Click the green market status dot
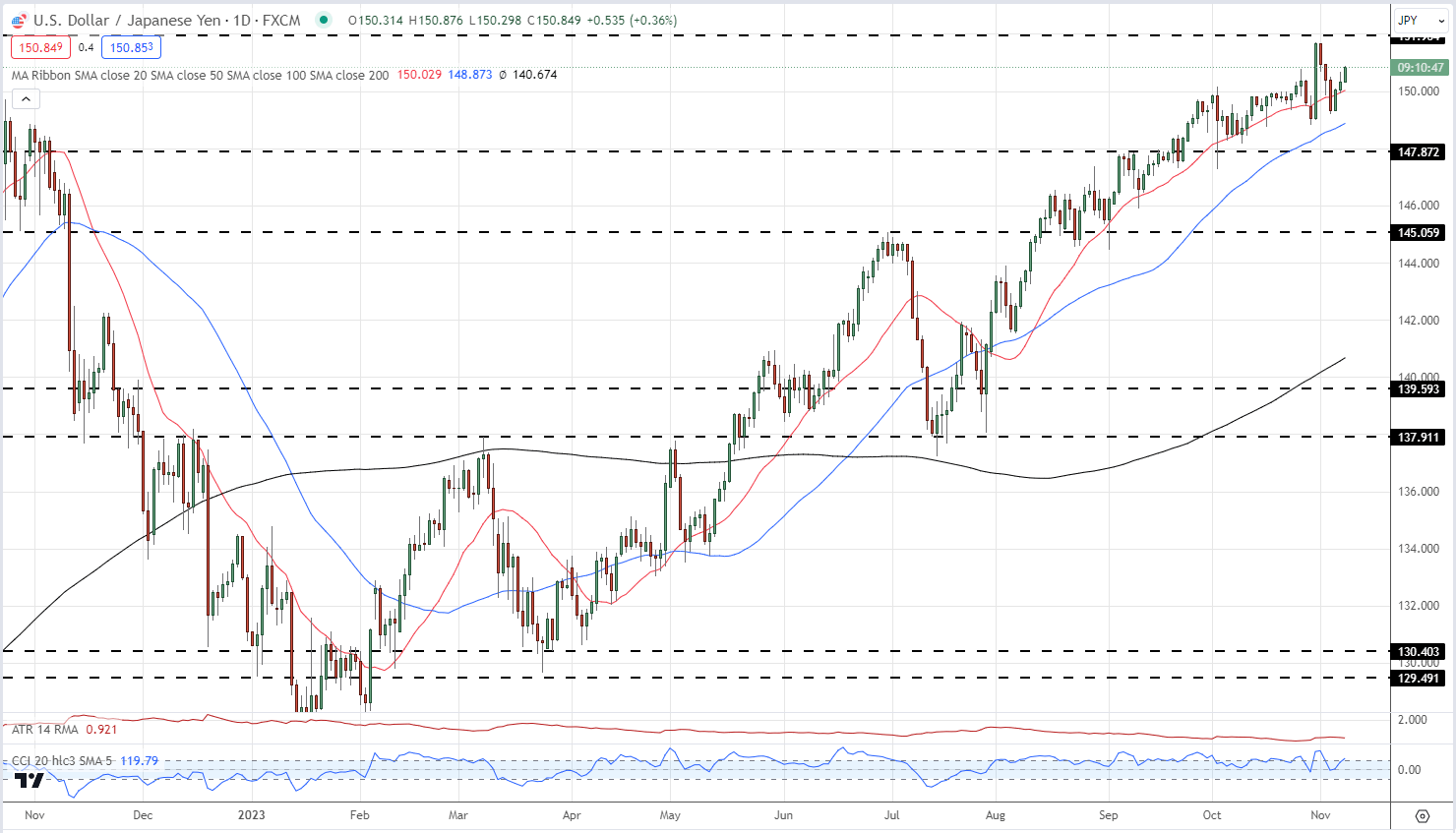This screenshot has height=833, width=1456. pos(324,20)
